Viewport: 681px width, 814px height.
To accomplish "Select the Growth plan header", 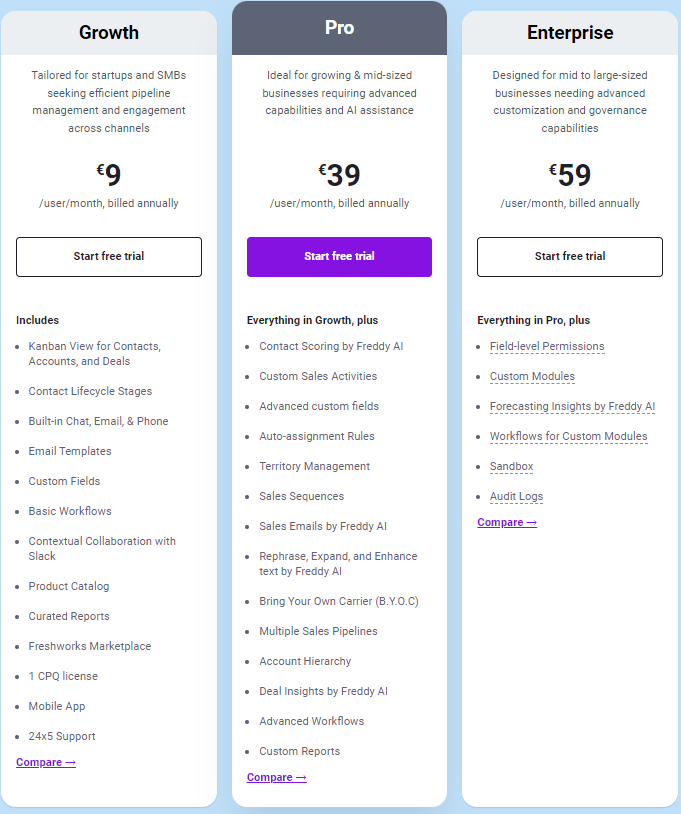I will click(109, 33).
